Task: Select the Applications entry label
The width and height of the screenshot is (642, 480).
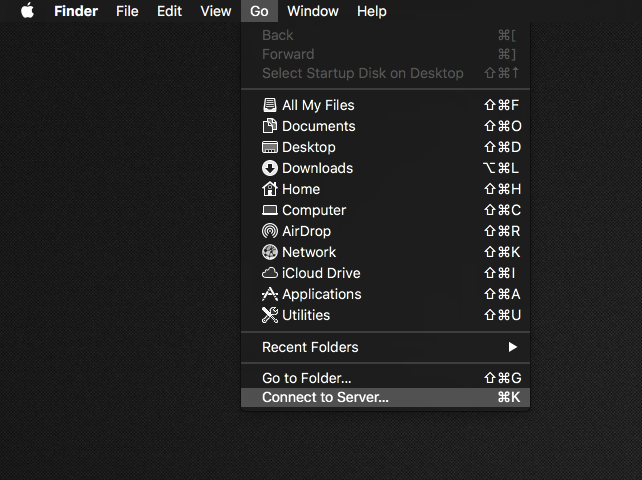Action: 322,294
